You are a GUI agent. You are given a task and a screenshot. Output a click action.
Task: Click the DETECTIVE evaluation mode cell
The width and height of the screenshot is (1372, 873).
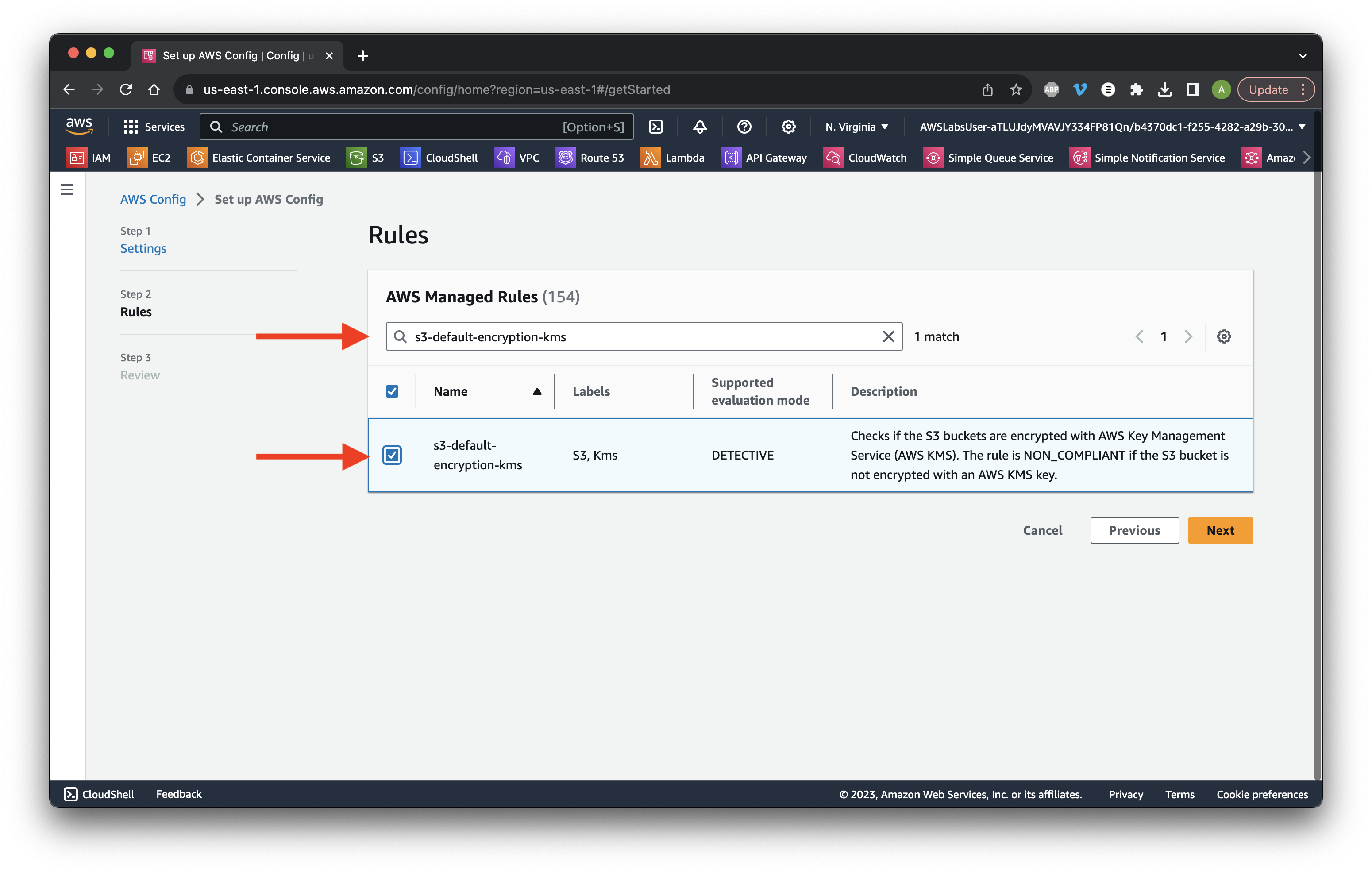742,455
